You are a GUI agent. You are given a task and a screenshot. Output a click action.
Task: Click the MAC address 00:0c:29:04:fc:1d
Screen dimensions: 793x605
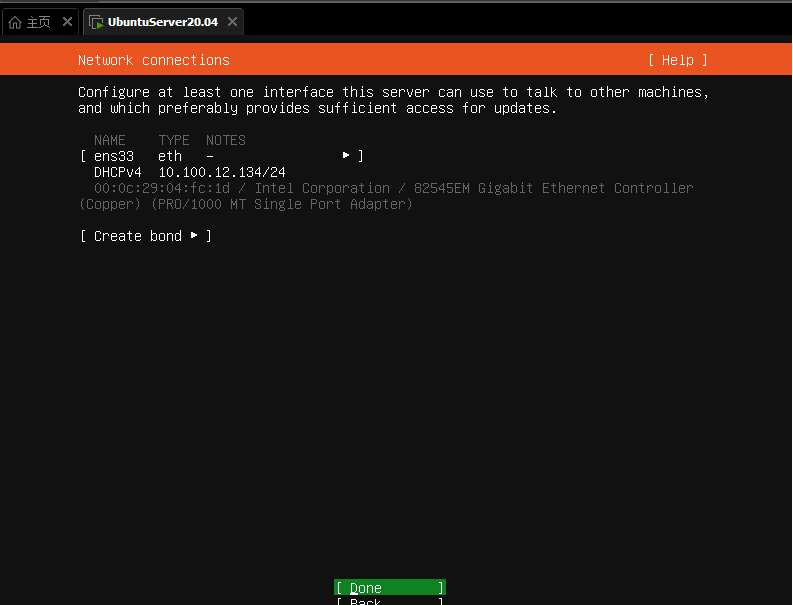[x=162, y=188]
